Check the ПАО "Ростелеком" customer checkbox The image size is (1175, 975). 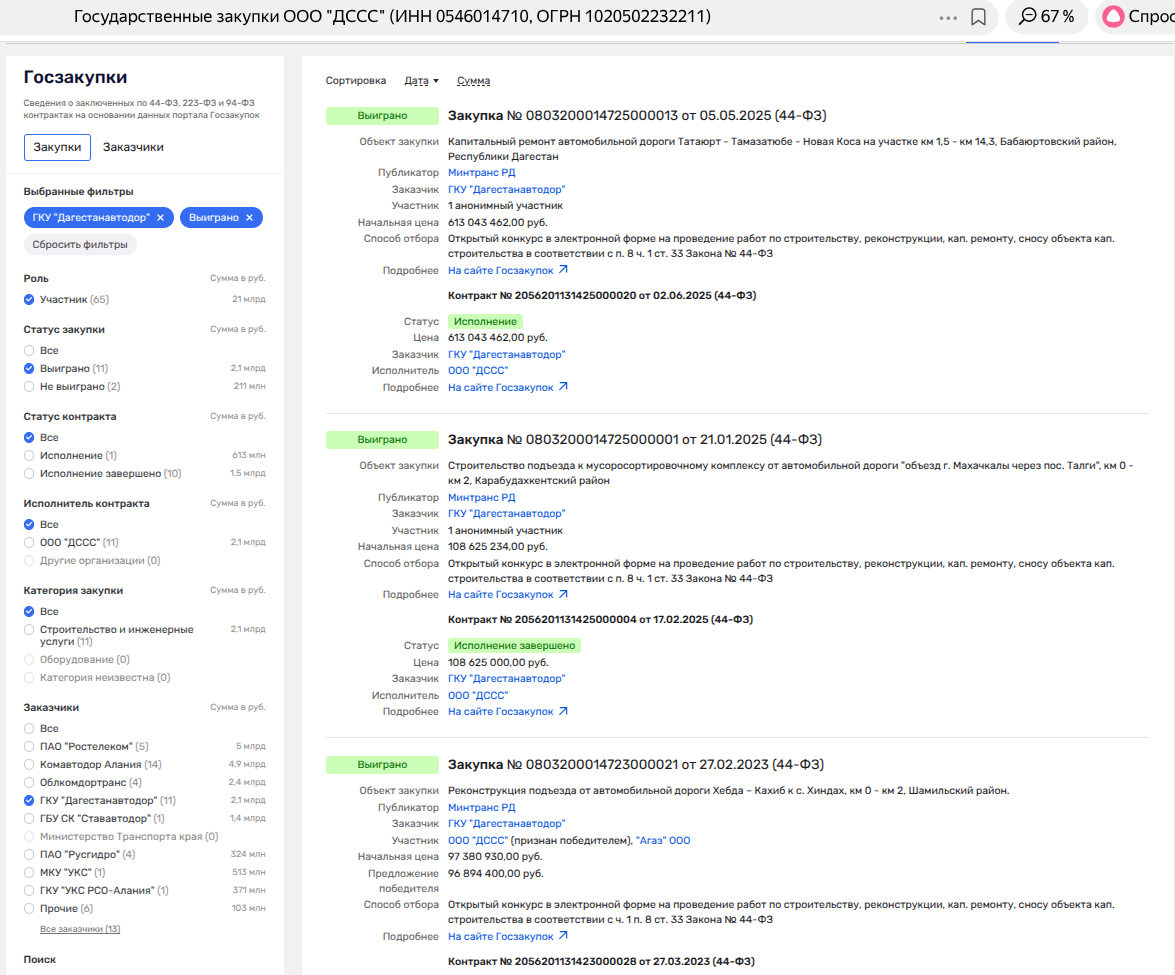click(30, 747)
